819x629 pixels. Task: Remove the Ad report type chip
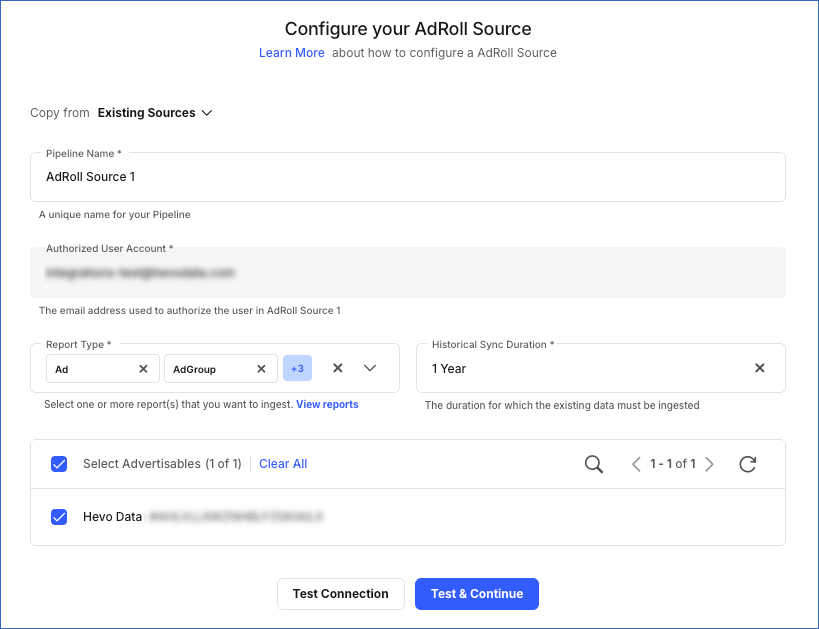143,368
